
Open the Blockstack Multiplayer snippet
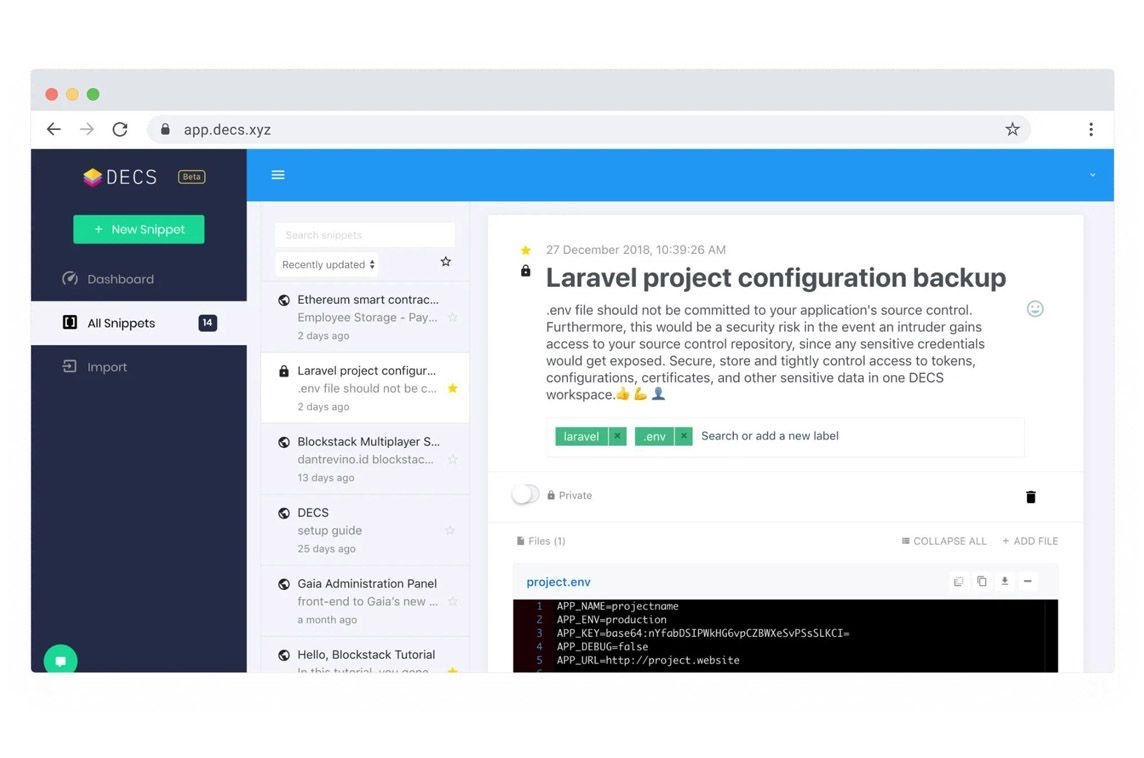365,459
